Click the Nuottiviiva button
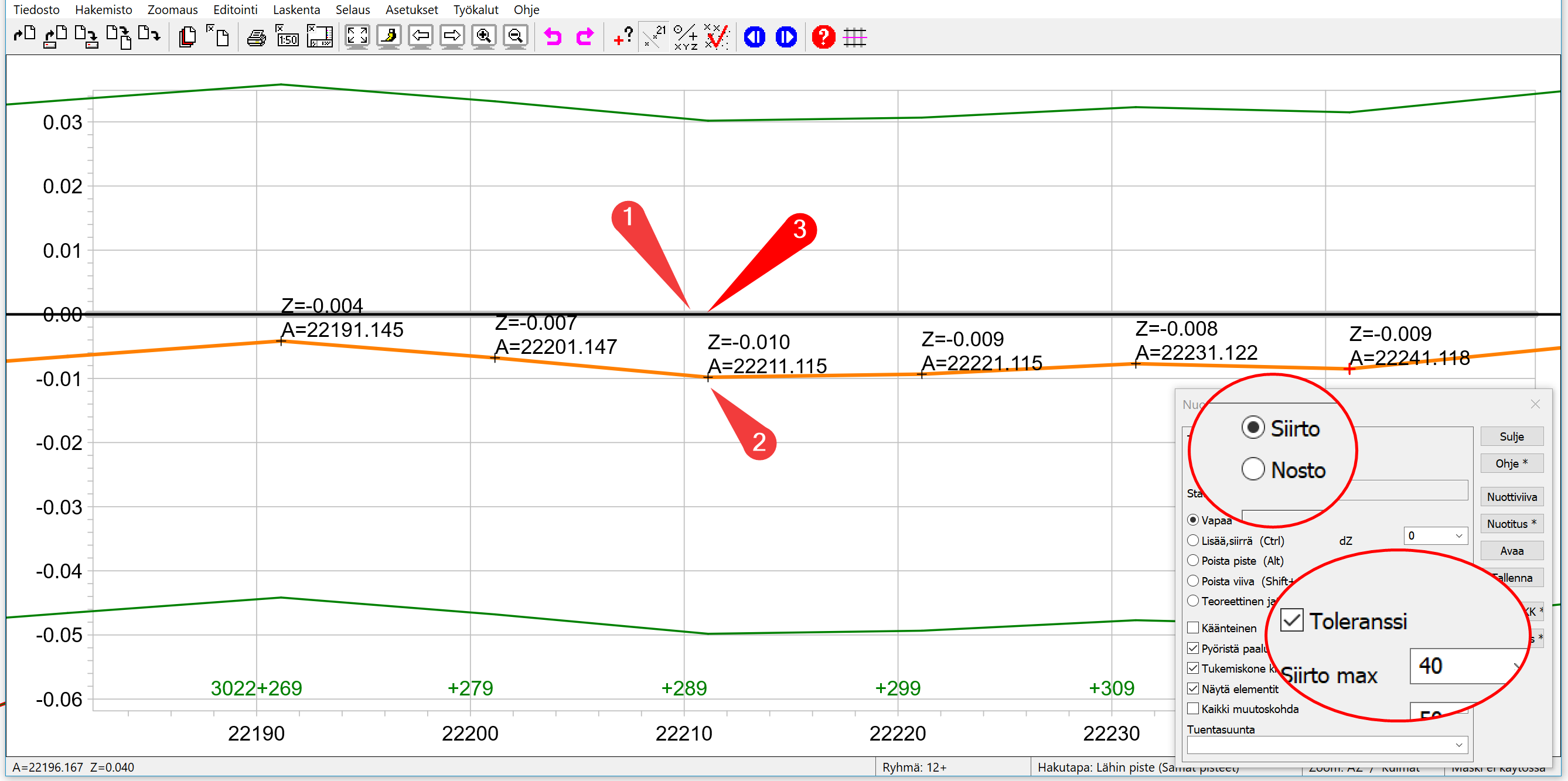The image size is (1568, 781). (1511, 497)
